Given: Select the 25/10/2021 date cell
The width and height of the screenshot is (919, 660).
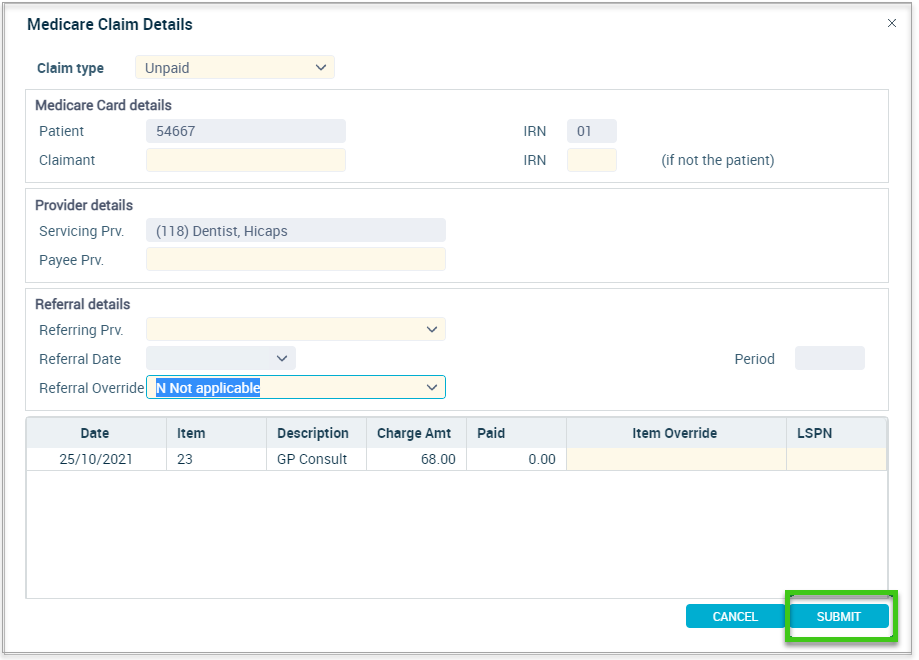Looking at the screenshot, I should click(97, 459).
